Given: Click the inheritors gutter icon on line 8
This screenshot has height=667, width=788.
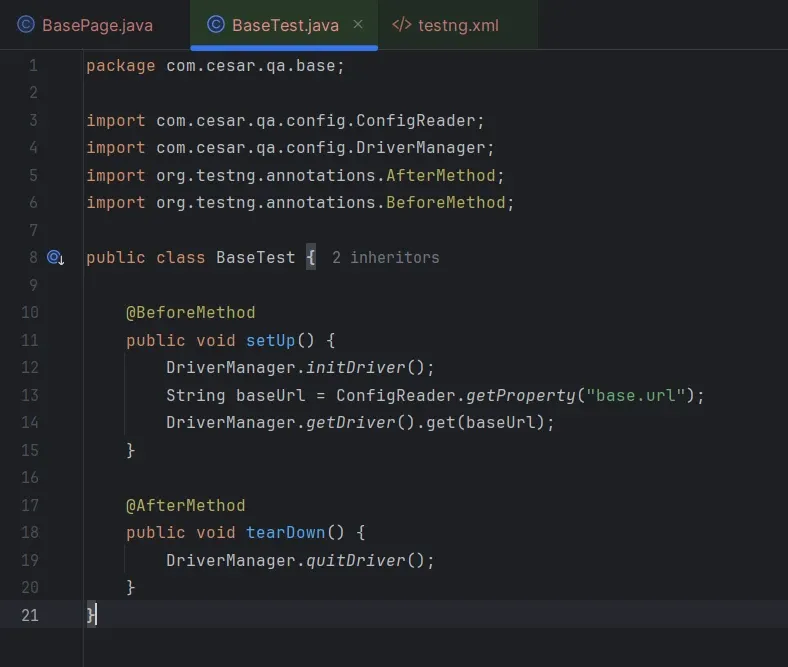Looking at the screenshot, I should tap(55, 258).
